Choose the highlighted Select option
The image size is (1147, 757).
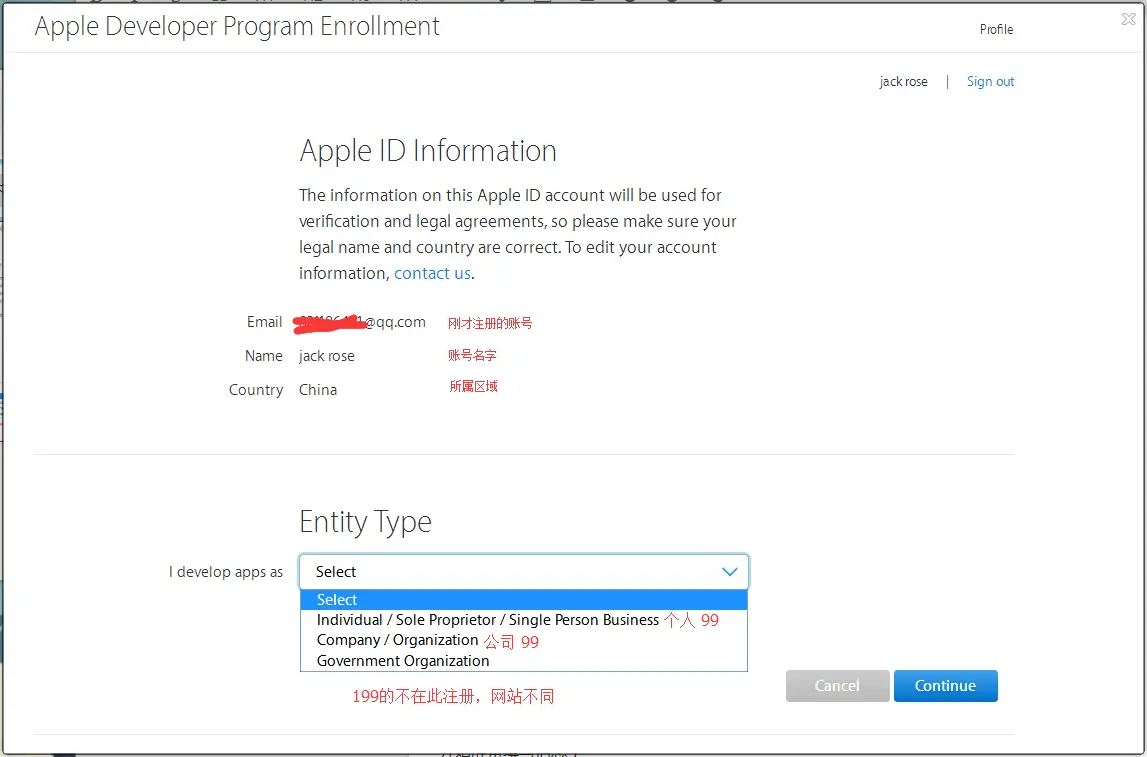coord(524,600)
